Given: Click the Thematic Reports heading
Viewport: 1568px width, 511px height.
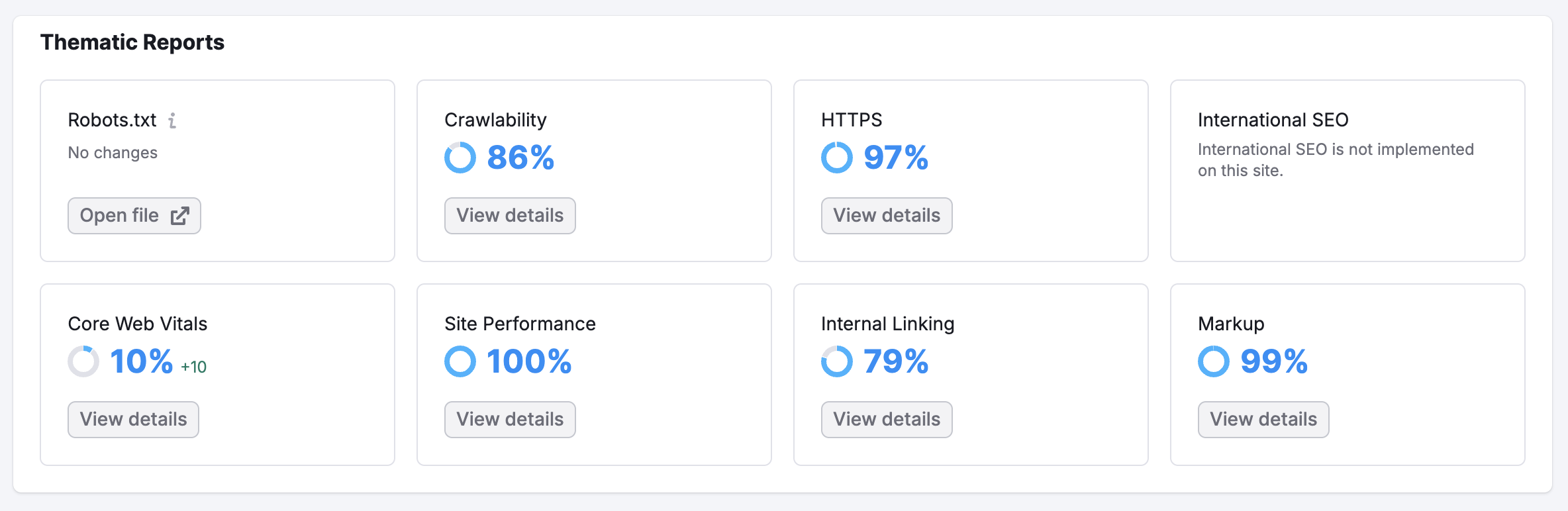Looking at the screenshot, I should pos(132,42).
